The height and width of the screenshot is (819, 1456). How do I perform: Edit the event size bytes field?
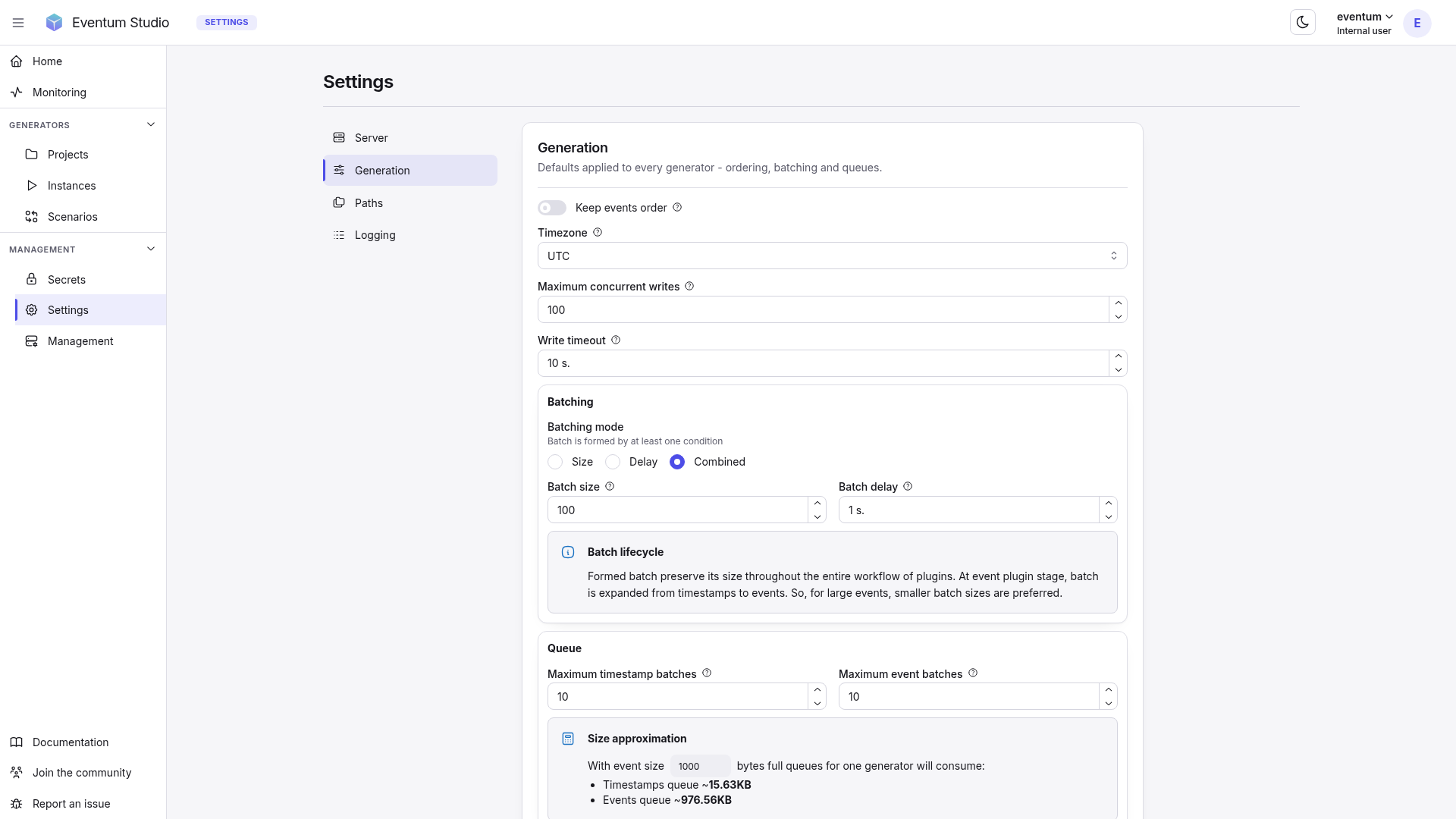click(700, 766)
